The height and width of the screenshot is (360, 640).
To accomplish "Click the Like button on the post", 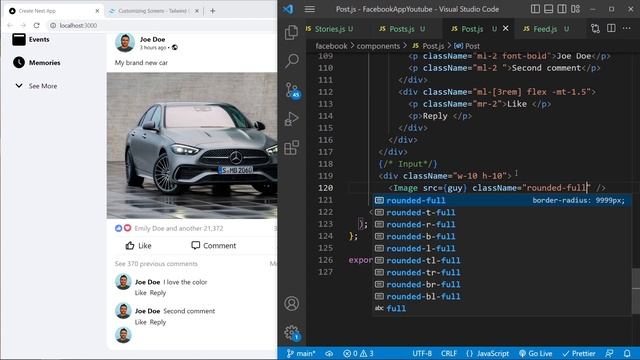I will click(x=138, y=245).
